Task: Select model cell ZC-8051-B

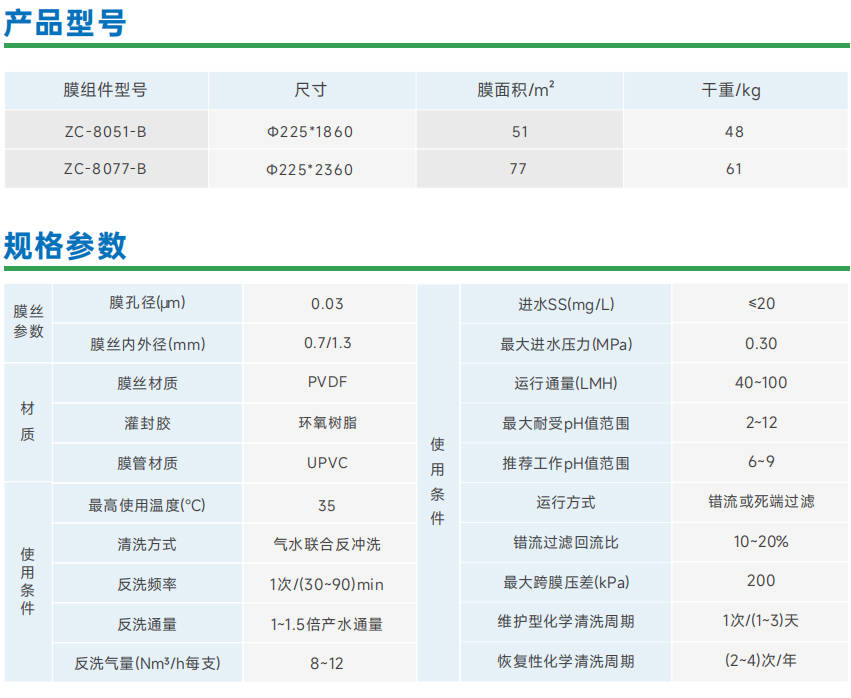Action: [x=106, y=132]
